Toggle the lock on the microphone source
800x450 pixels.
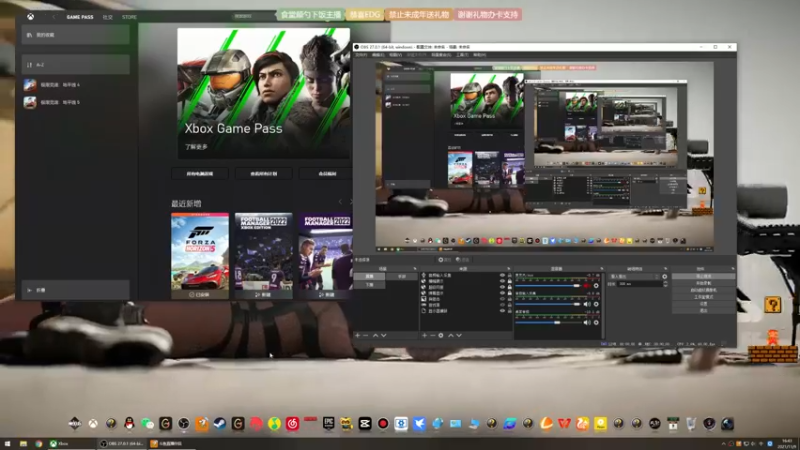pos(509,276)
